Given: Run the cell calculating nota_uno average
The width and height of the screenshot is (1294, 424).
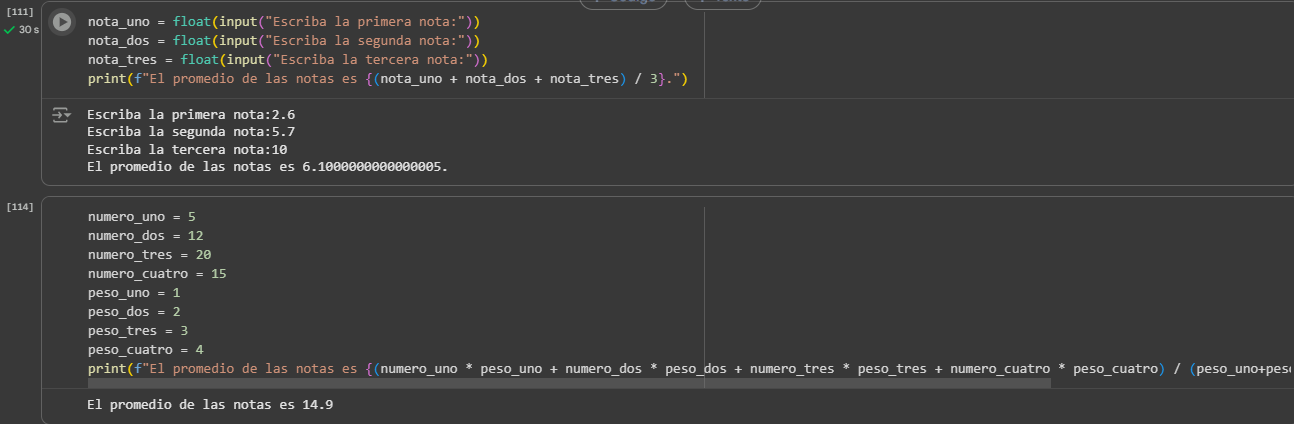Looking at the screenshot, I should (x=62, y=21).
